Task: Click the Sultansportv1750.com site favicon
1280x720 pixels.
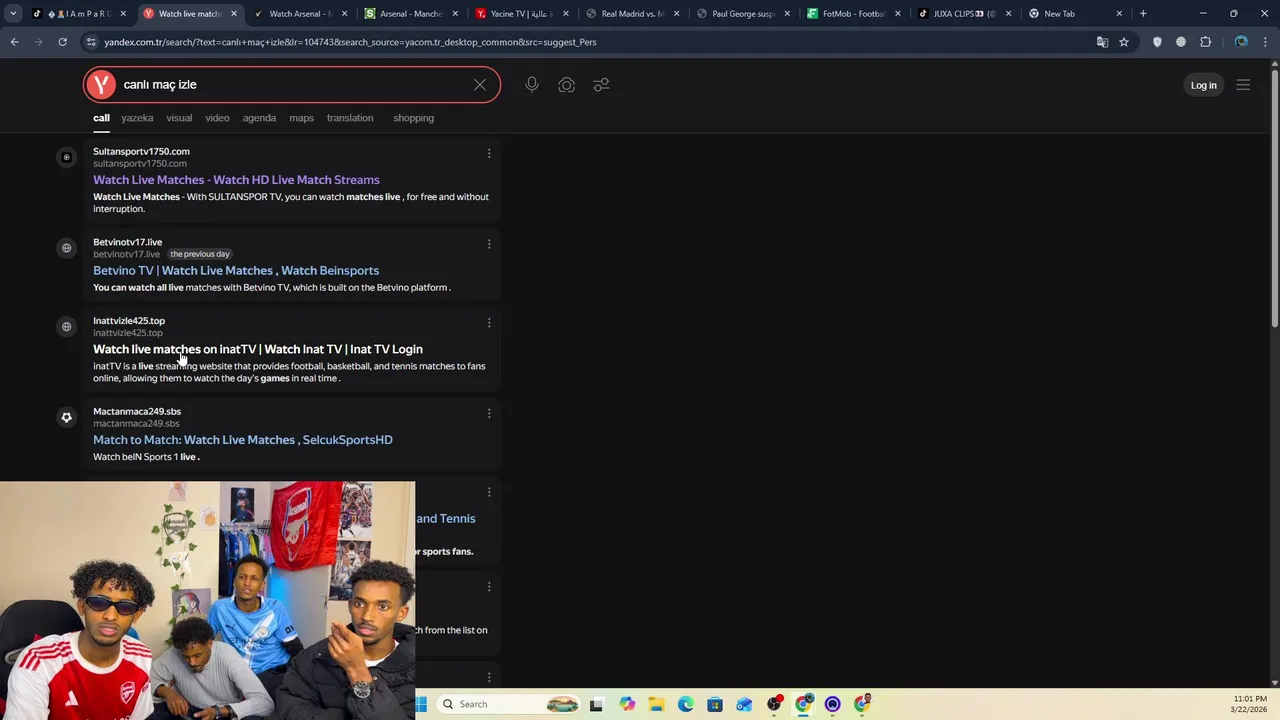Action: click(x=66, y=157)
